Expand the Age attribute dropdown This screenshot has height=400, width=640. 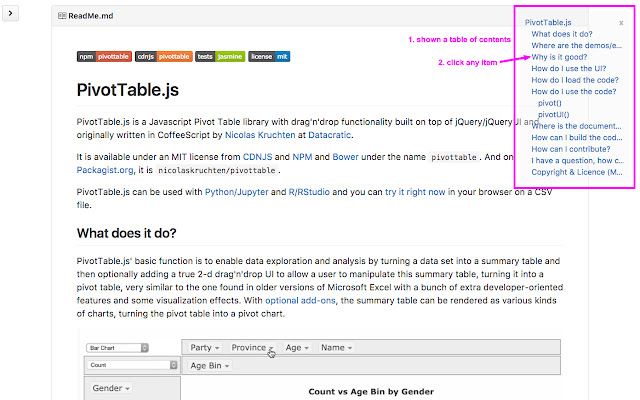click(297, 348)
